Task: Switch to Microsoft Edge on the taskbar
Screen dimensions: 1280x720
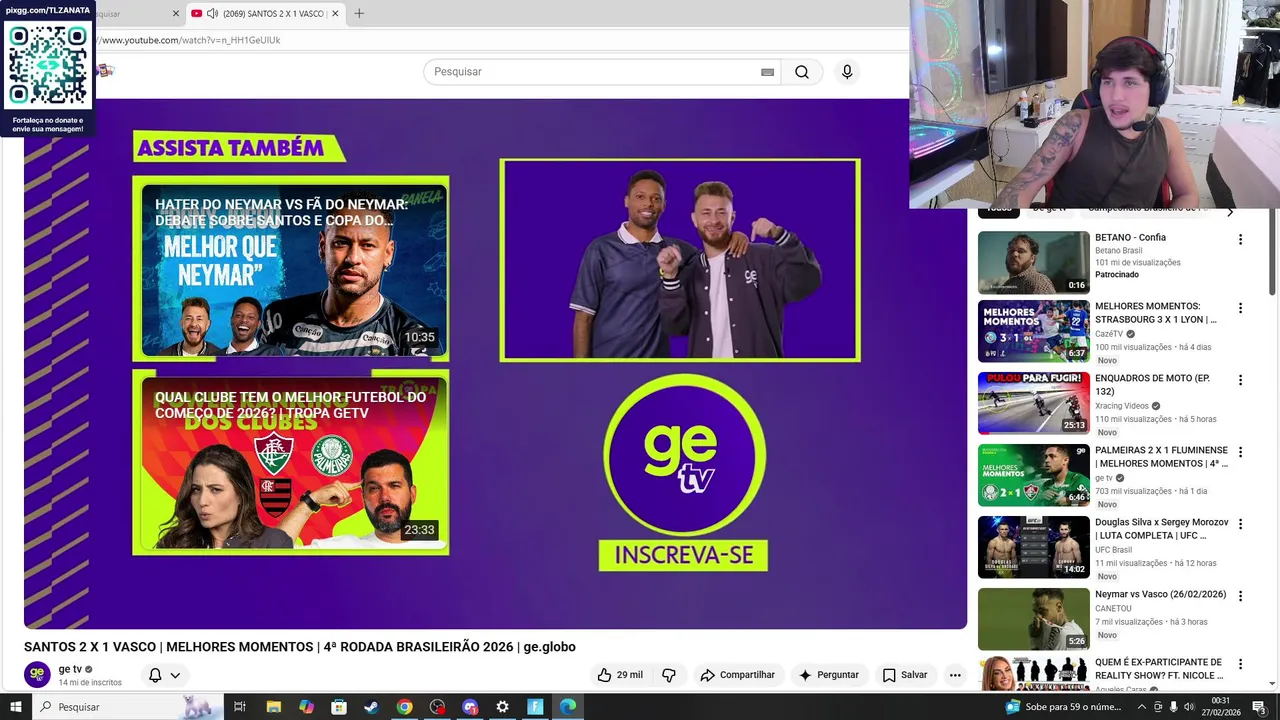Action: (x=568, y=707)
